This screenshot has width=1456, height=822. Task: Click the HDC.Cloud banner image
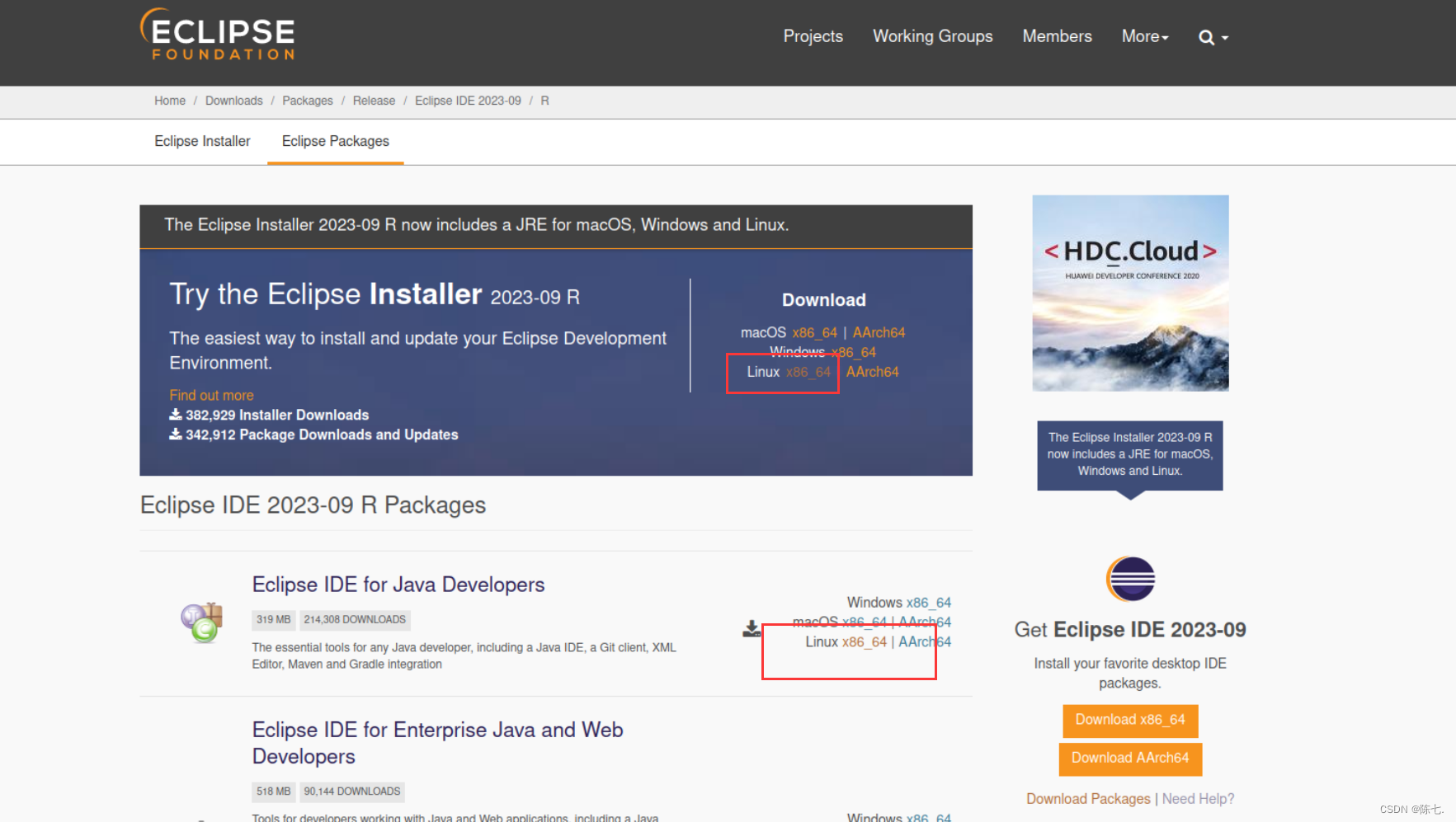coord(1130,293)
